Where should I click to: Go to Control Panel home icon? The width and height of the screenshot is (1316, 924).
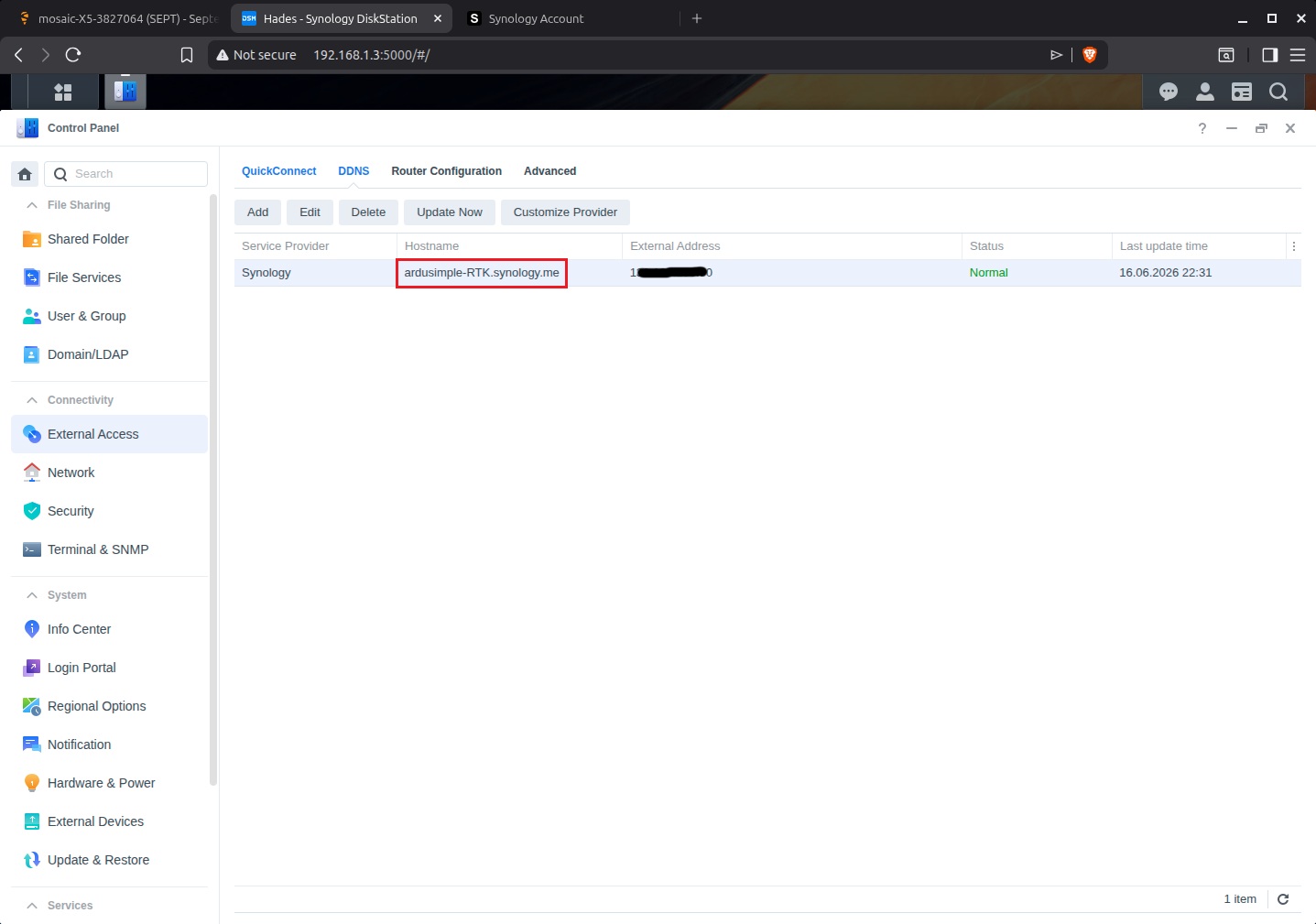[25, 174]
